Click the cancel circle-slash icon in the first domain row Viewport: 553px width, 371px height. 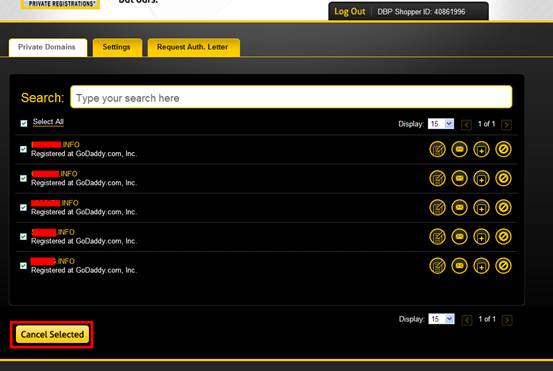[x=503, y=150]
